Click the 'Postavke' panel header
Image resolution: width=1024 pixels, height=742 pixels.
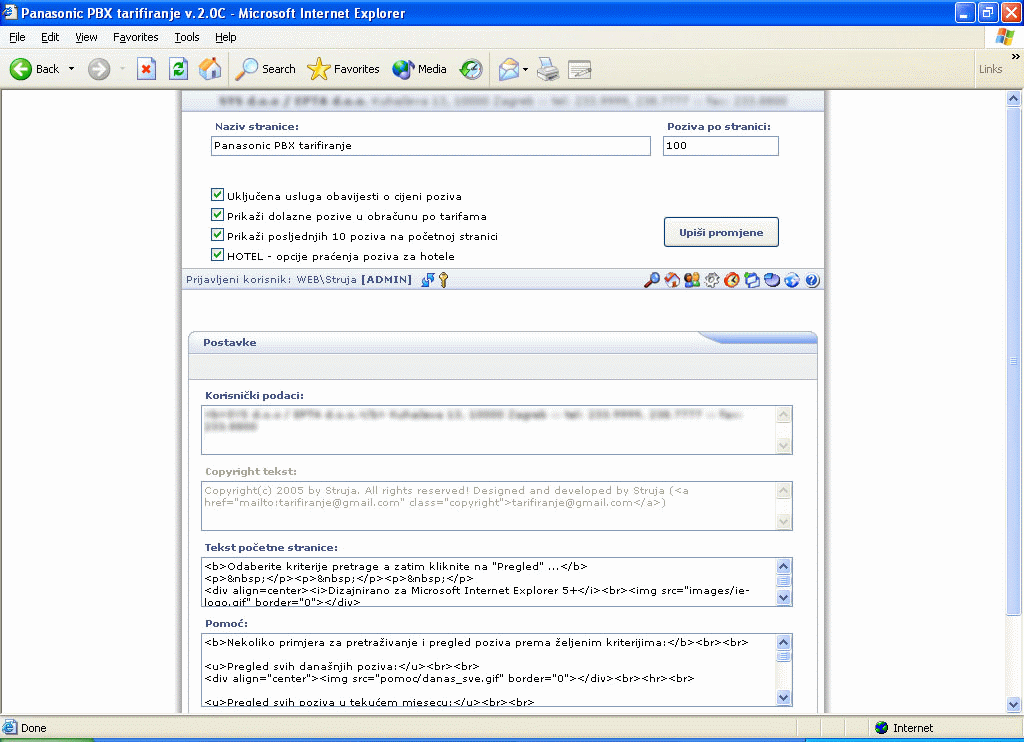[503, 342]
